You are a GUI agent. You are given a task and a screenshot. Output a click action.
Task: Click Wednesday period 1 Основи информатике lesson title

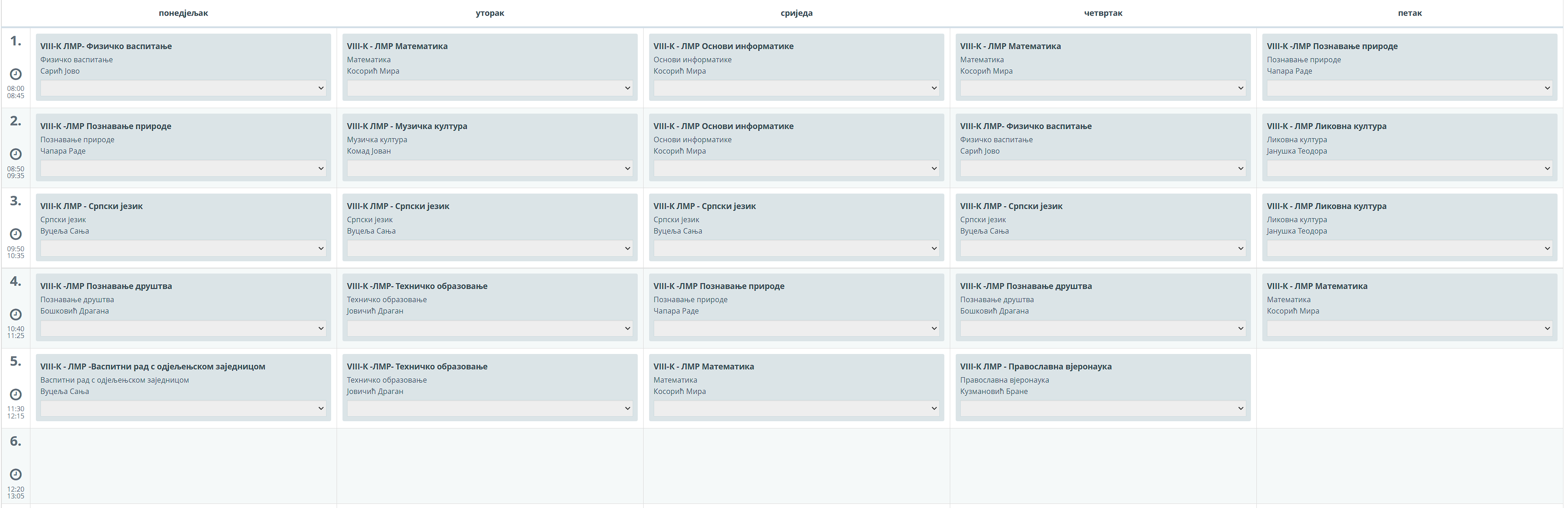[x=723, y=46]
